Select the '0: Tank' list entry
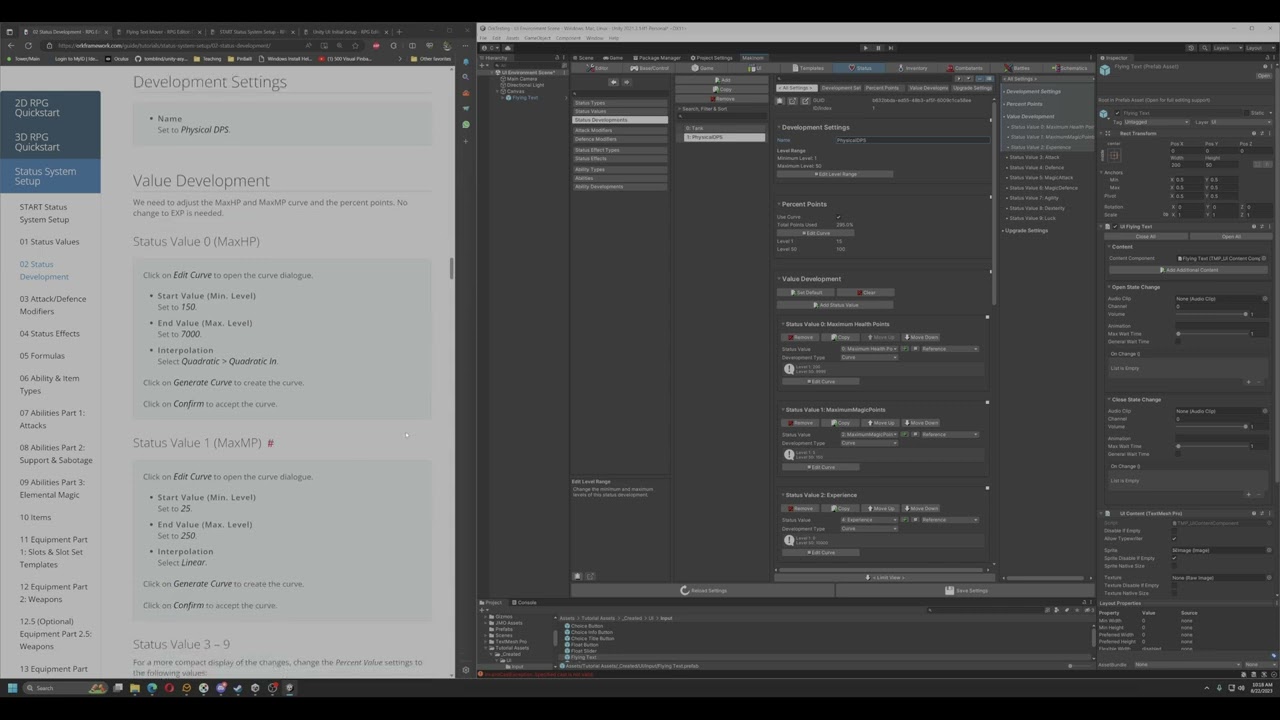This screenshot has height=720, width=1280. point(723,128)
